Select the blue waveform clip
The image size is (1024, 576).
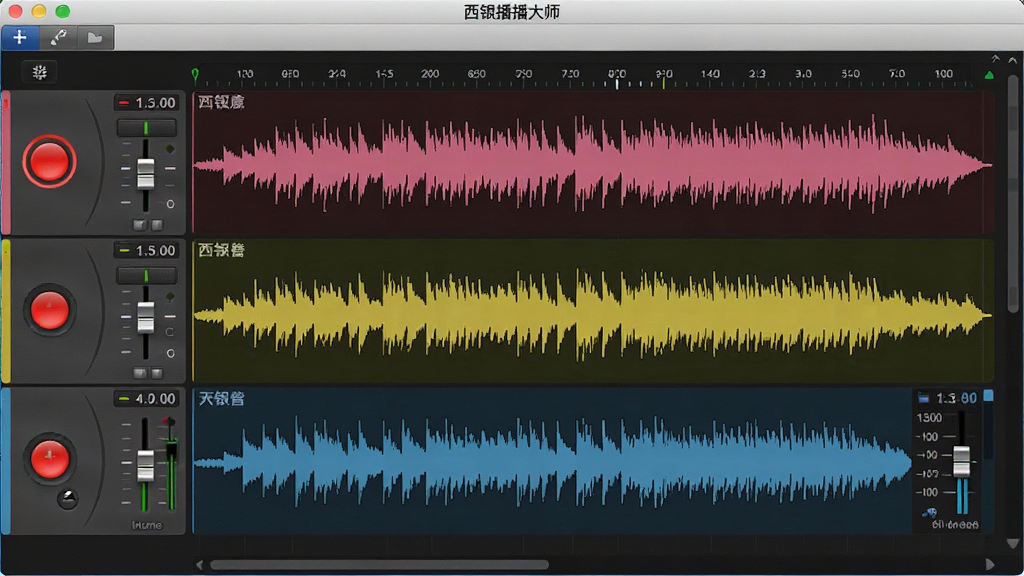552,461
